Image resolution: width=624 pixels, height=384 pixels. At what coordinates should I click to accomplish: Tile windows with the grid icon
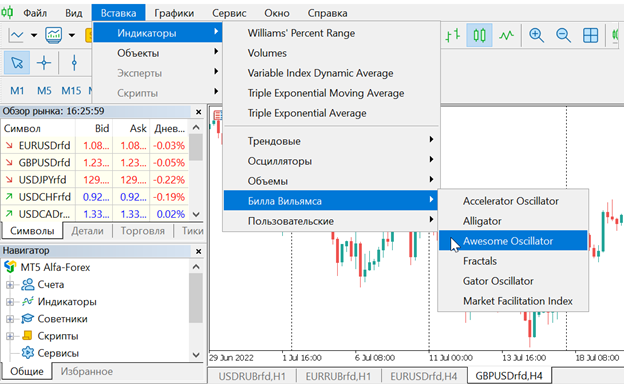pos(590,35)
